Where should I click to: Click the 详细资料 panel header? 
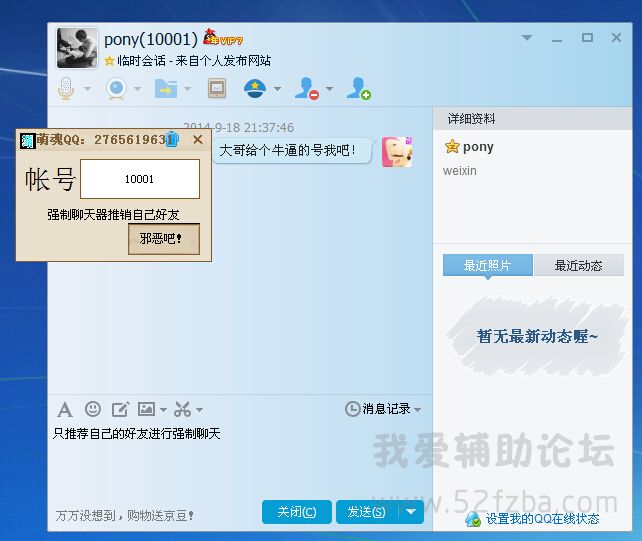click(532, 119)
